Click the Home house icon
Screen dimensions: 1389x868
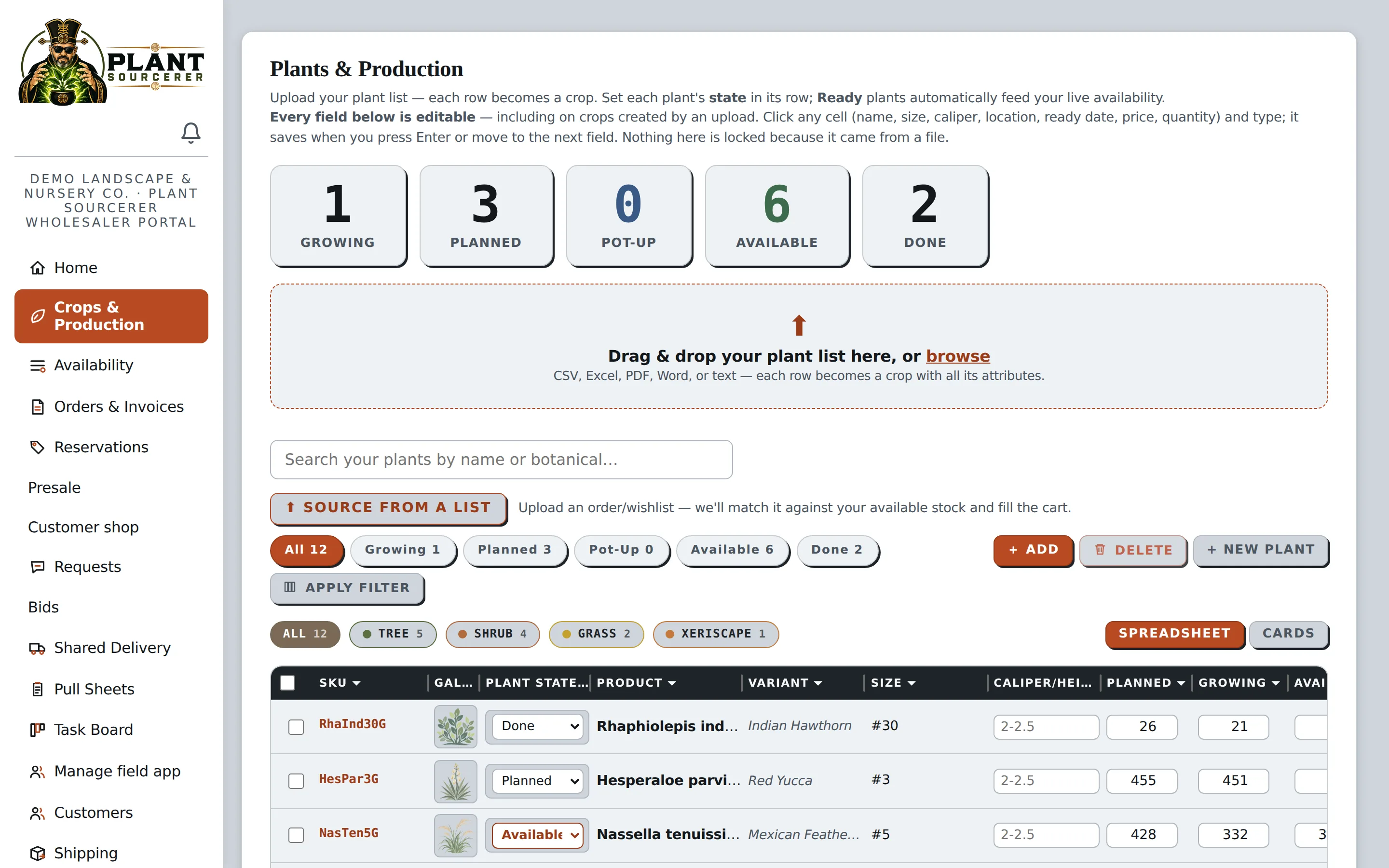click(37, 268)
